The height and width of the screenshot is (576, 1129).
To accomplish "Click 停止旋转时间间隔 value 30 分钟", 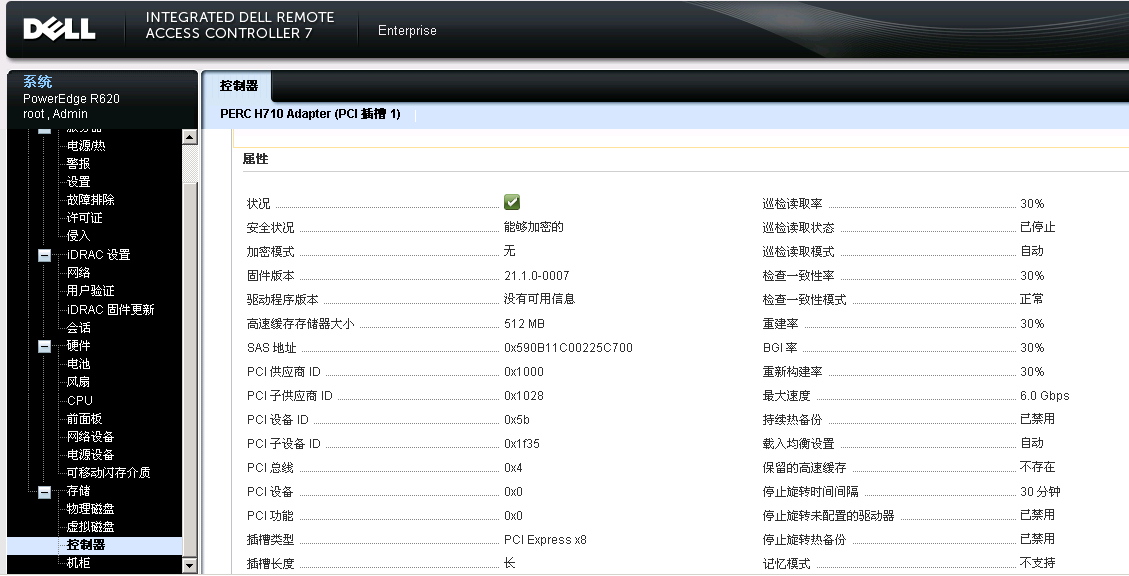I will click(1040, 492).
